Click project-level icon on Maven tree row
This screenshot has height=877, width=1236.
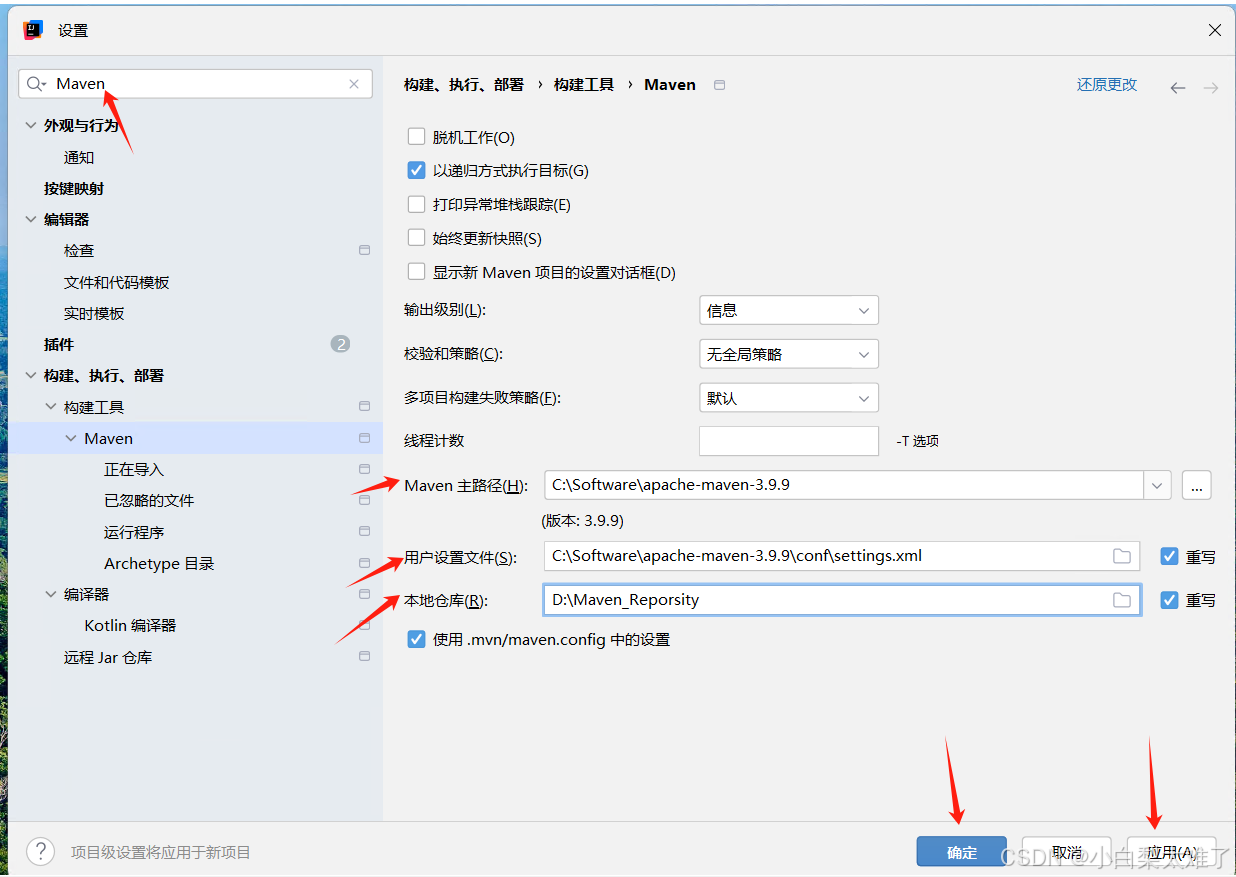click(x=364, y=438)
